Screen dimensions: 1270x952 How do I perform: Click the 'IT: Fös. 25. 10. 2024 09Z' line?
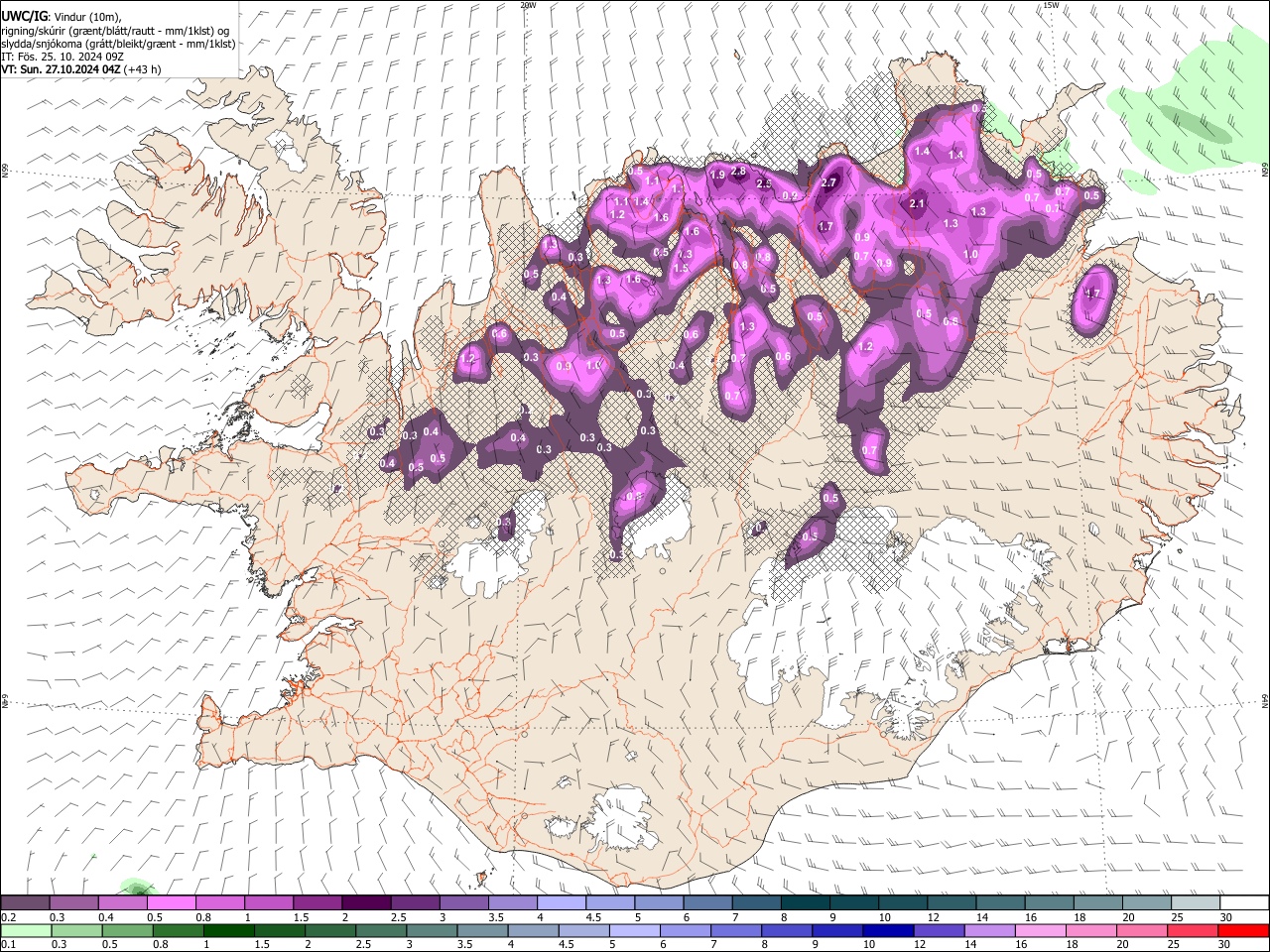click(x=62, y=57)
